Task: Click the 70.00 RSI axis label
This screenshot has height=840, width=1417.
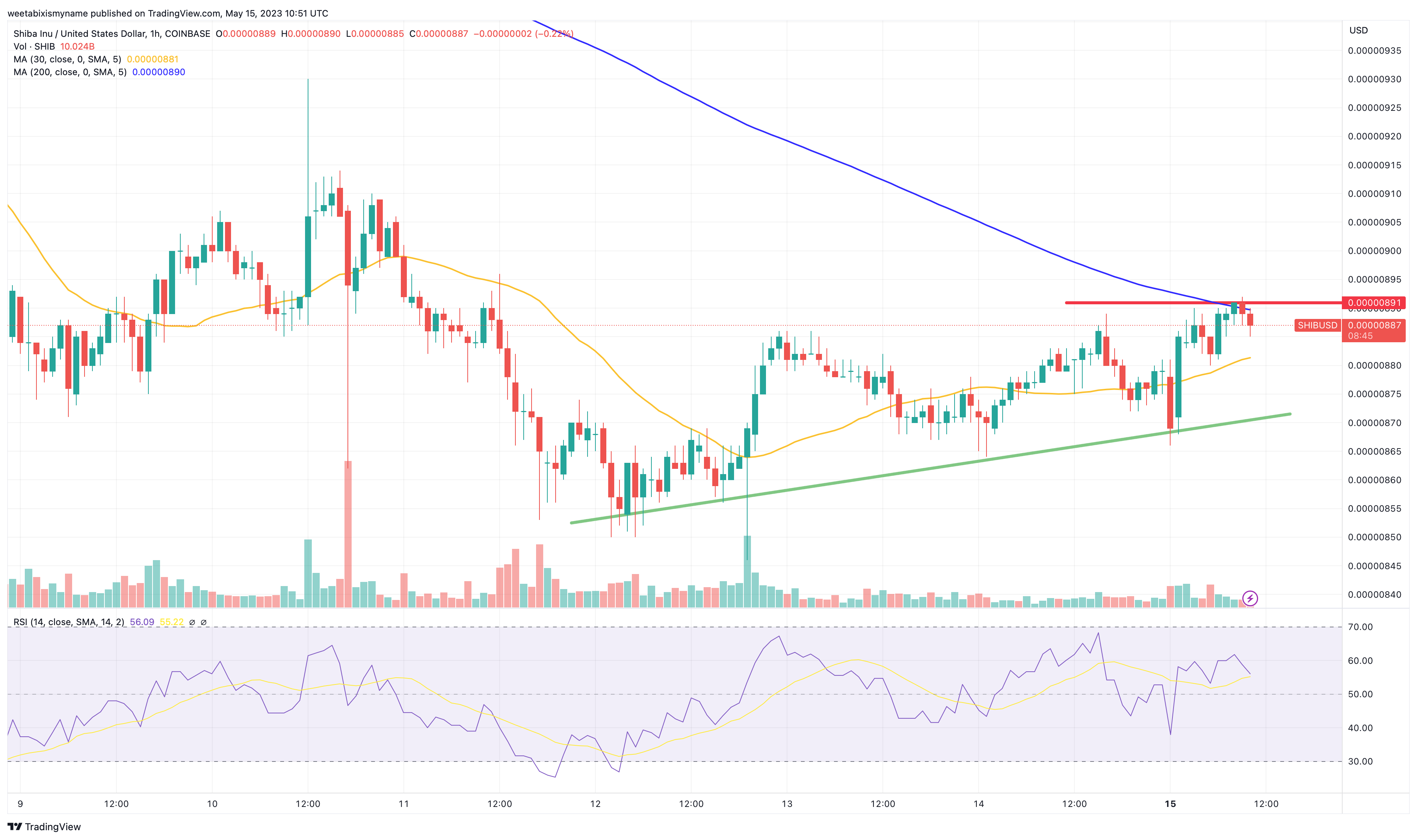Action: point(1360,627)
